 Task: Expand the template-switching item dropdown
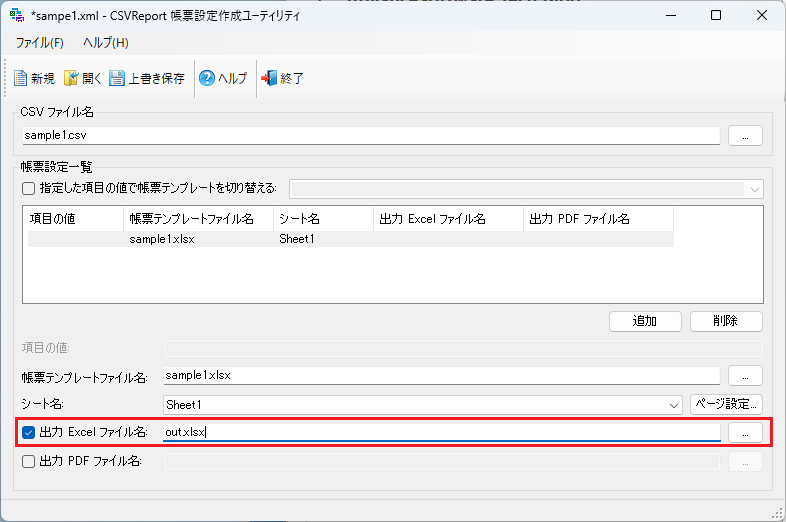pyautogui.click(x=754, y=189)
